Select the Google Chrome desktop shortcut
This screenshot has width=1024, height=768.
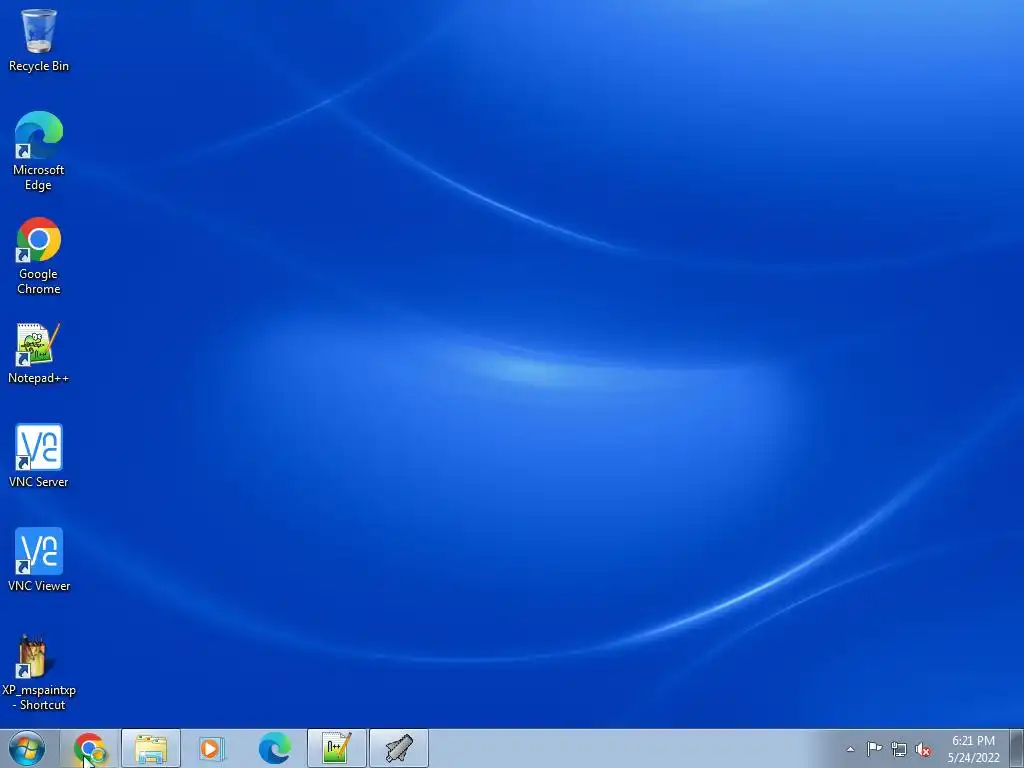39,256
